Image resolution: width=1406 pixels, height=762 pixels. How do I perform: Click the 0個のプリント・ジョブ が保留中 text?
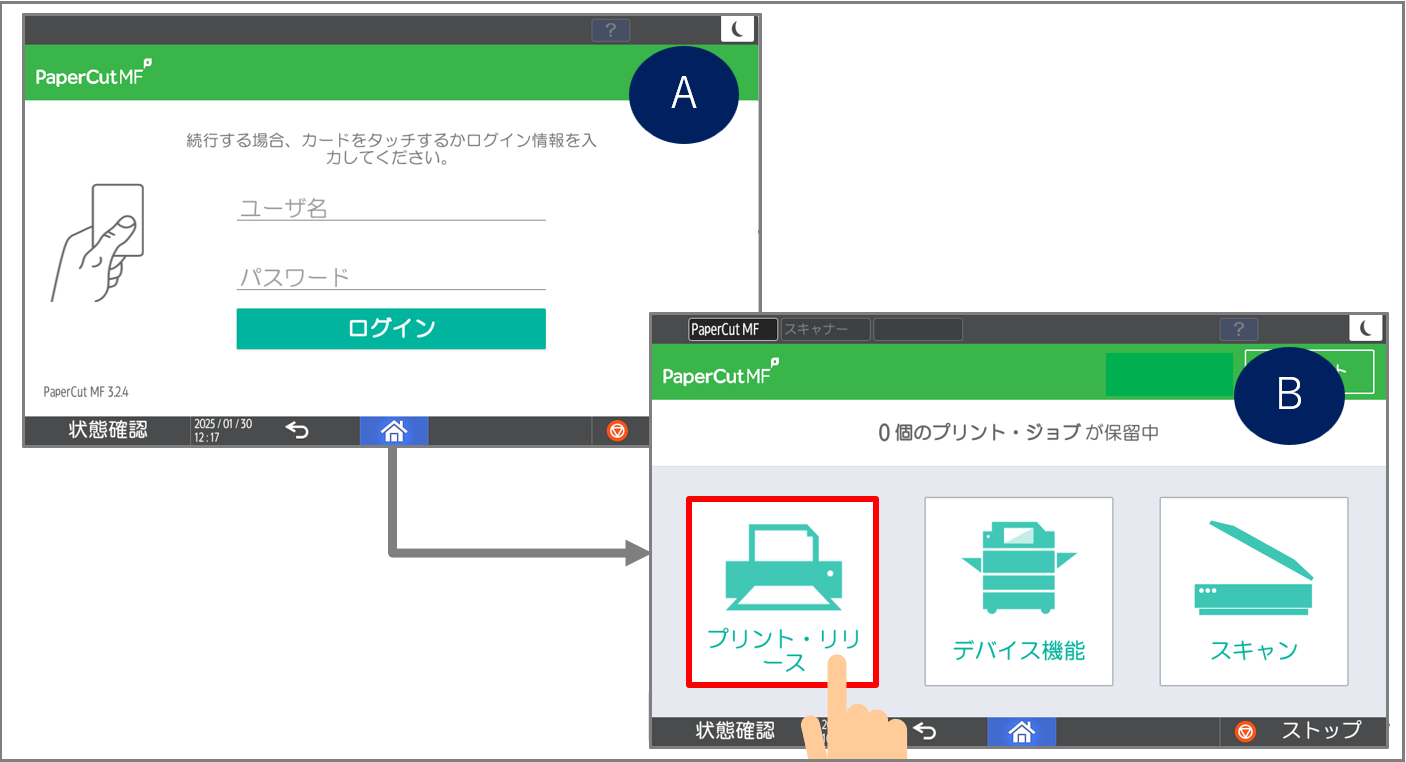1018,433
